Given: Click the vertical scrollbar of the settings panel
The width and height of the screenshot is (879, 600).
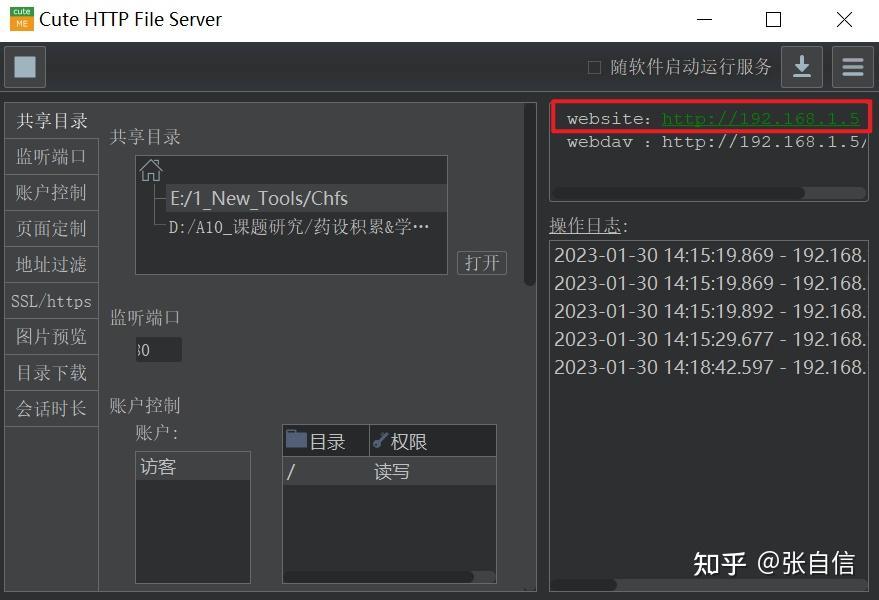Looking at the screenshot, I should tap(529, 194).
